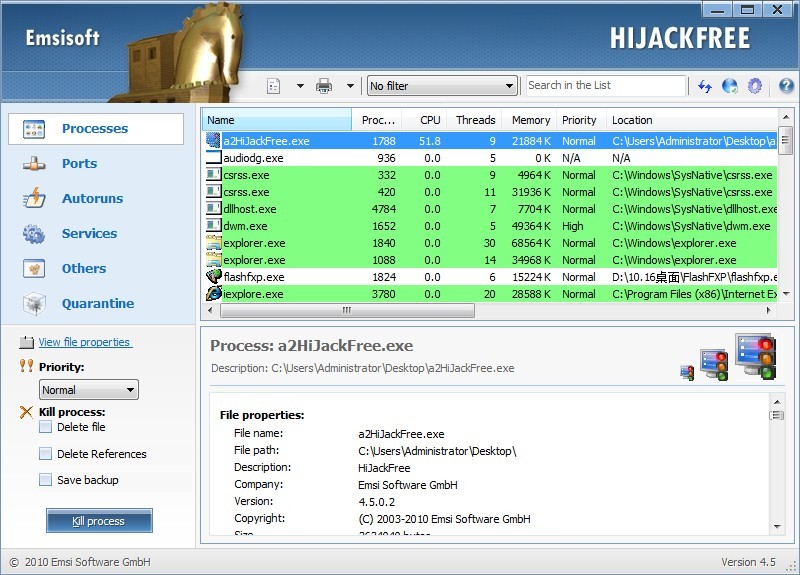Switch to the Autoruns section
The width and height of the screenshot is (800, 575).
point(92,198)
